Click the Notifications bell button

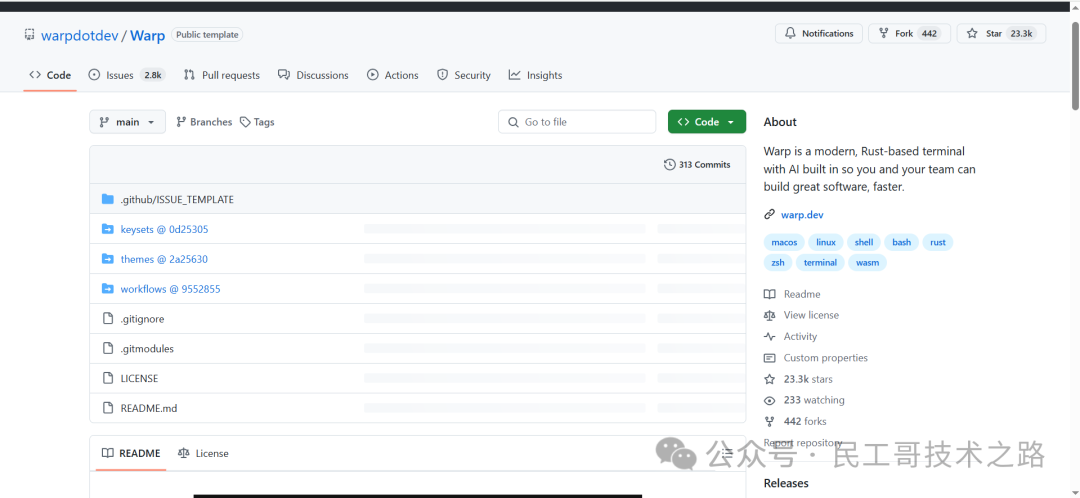coord(819,33)
